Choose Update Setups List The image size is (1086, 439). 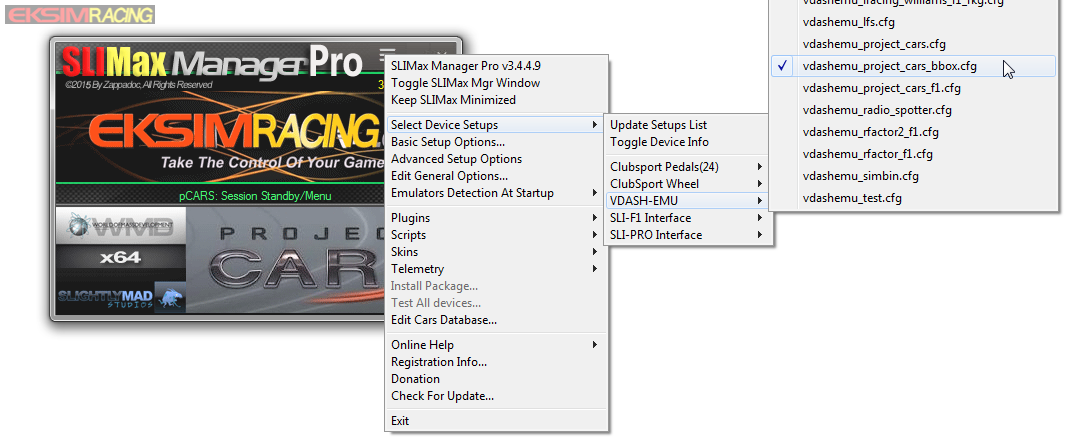pos(687,125)
